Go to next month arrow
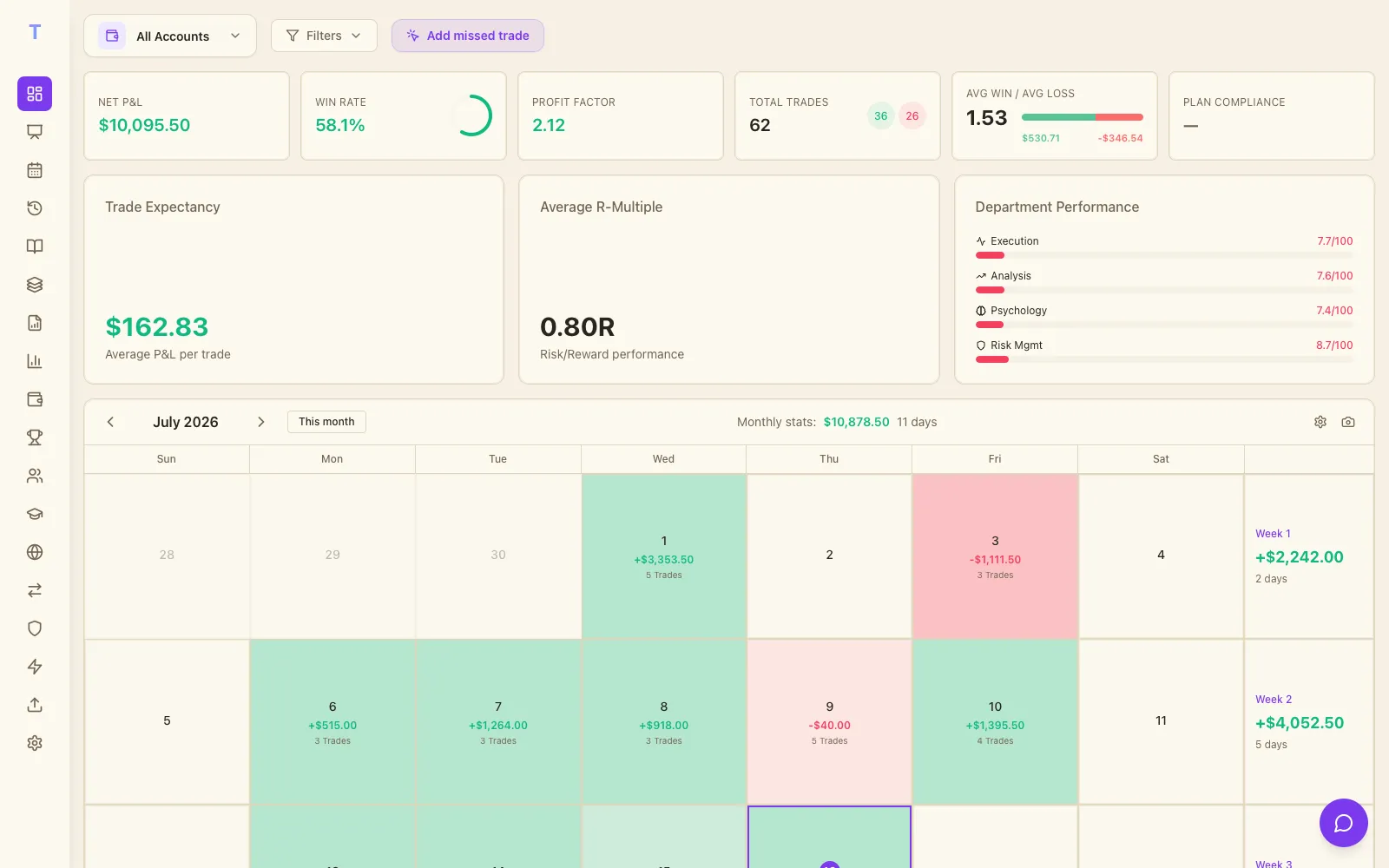The width and height of the screenshot is (1389, 868). click(x=260, y=422)
